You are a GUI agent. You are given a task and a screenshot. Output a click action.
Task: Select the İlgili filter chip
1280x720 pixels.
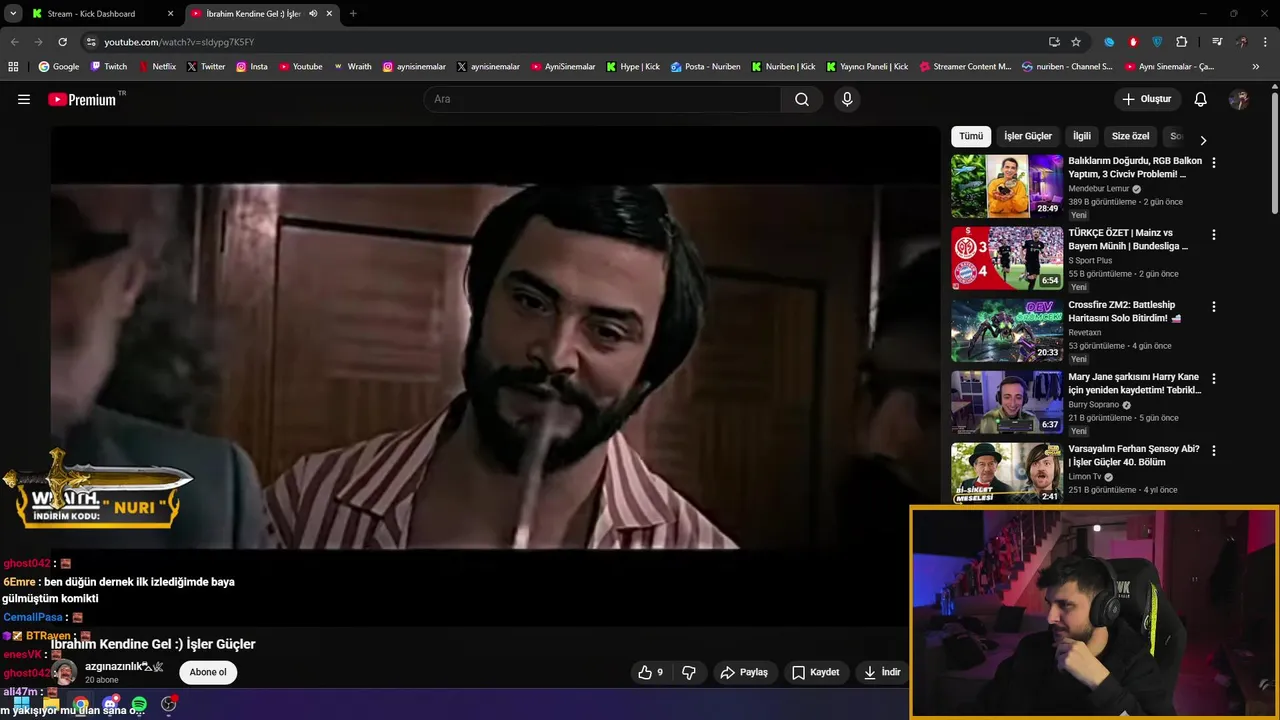[x=1082, y=136]
